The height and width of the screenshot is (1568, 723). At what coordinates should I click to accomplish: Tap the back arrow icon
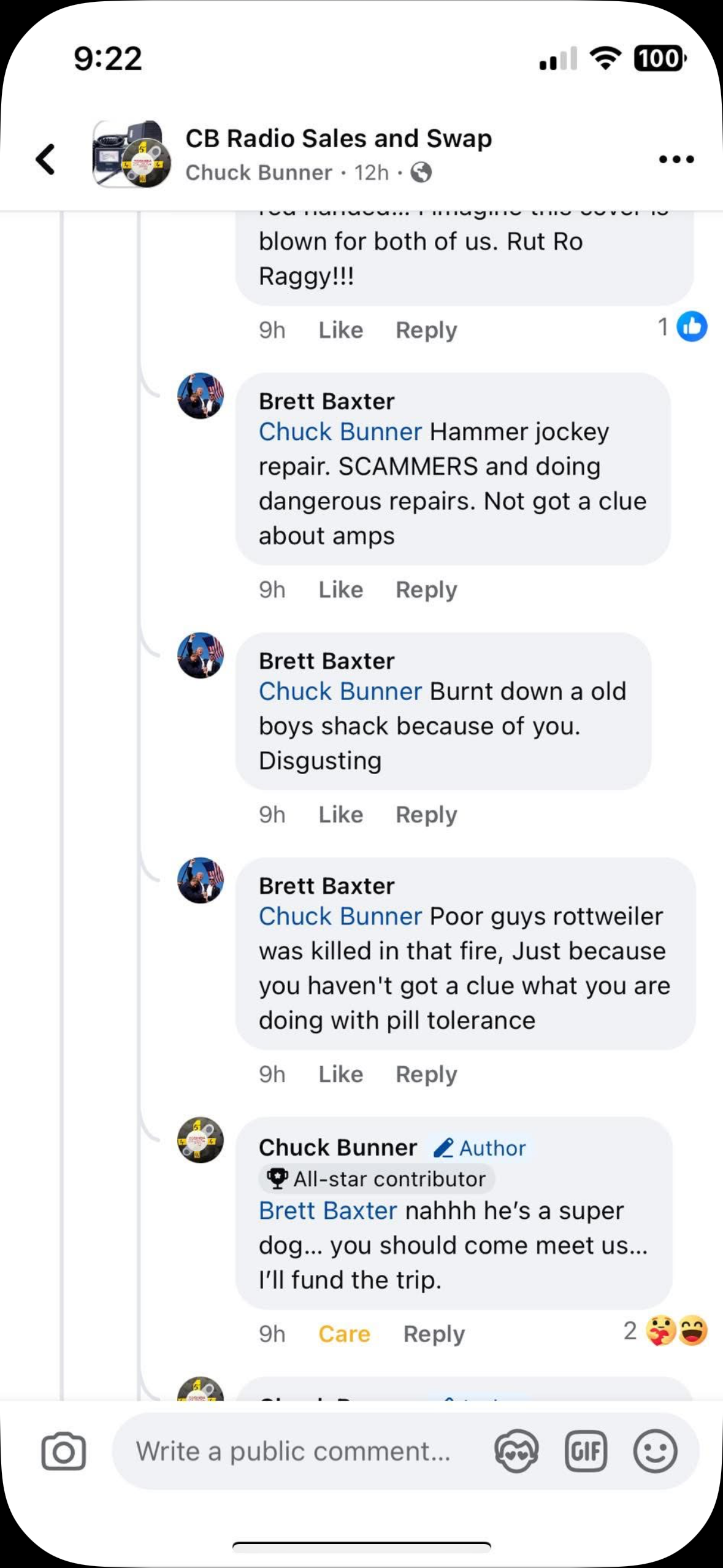[46, 159]
